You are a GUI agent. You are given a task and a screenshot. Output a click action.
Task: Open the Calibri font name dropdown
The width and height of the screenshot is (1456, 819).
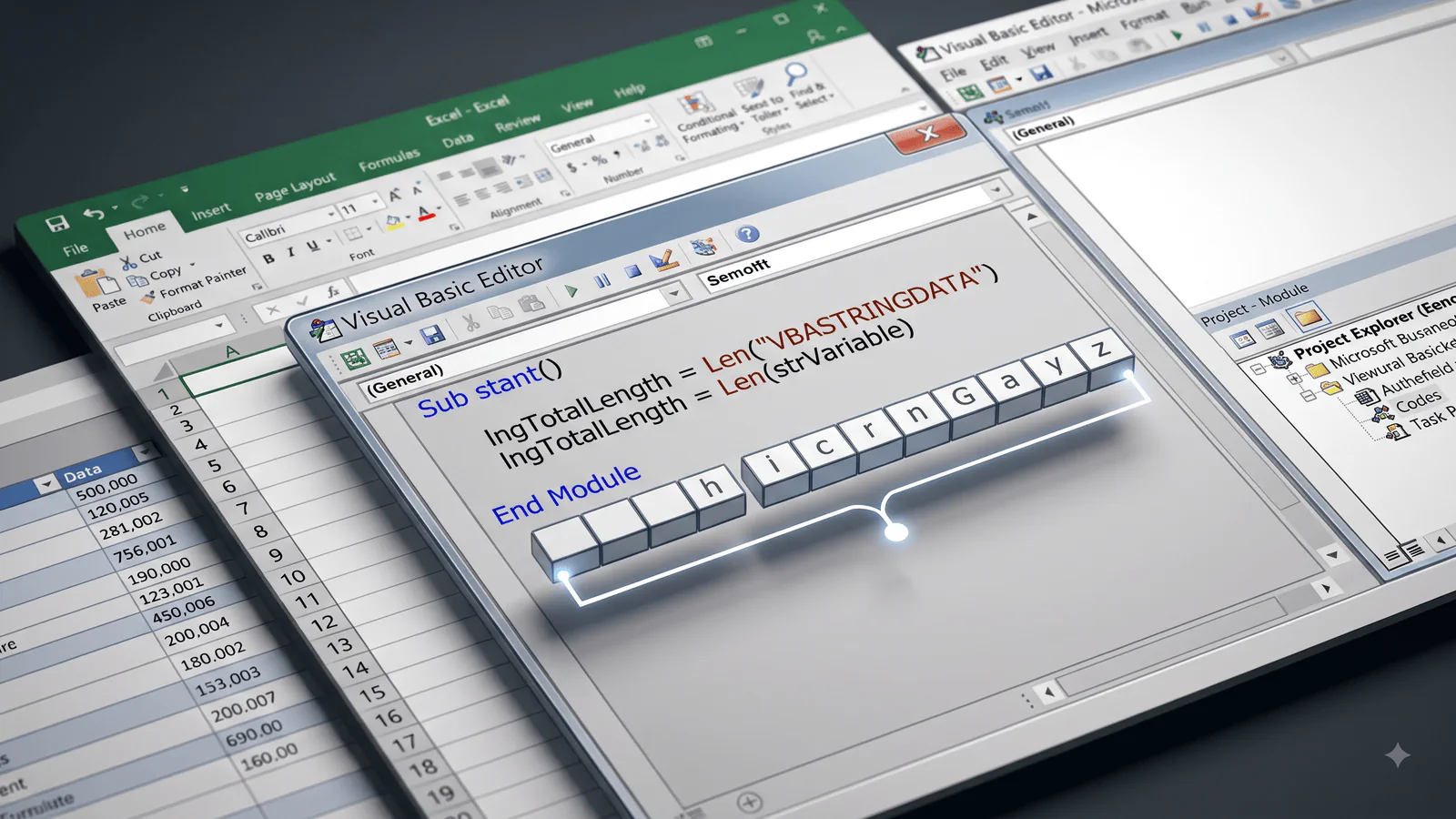331,216
